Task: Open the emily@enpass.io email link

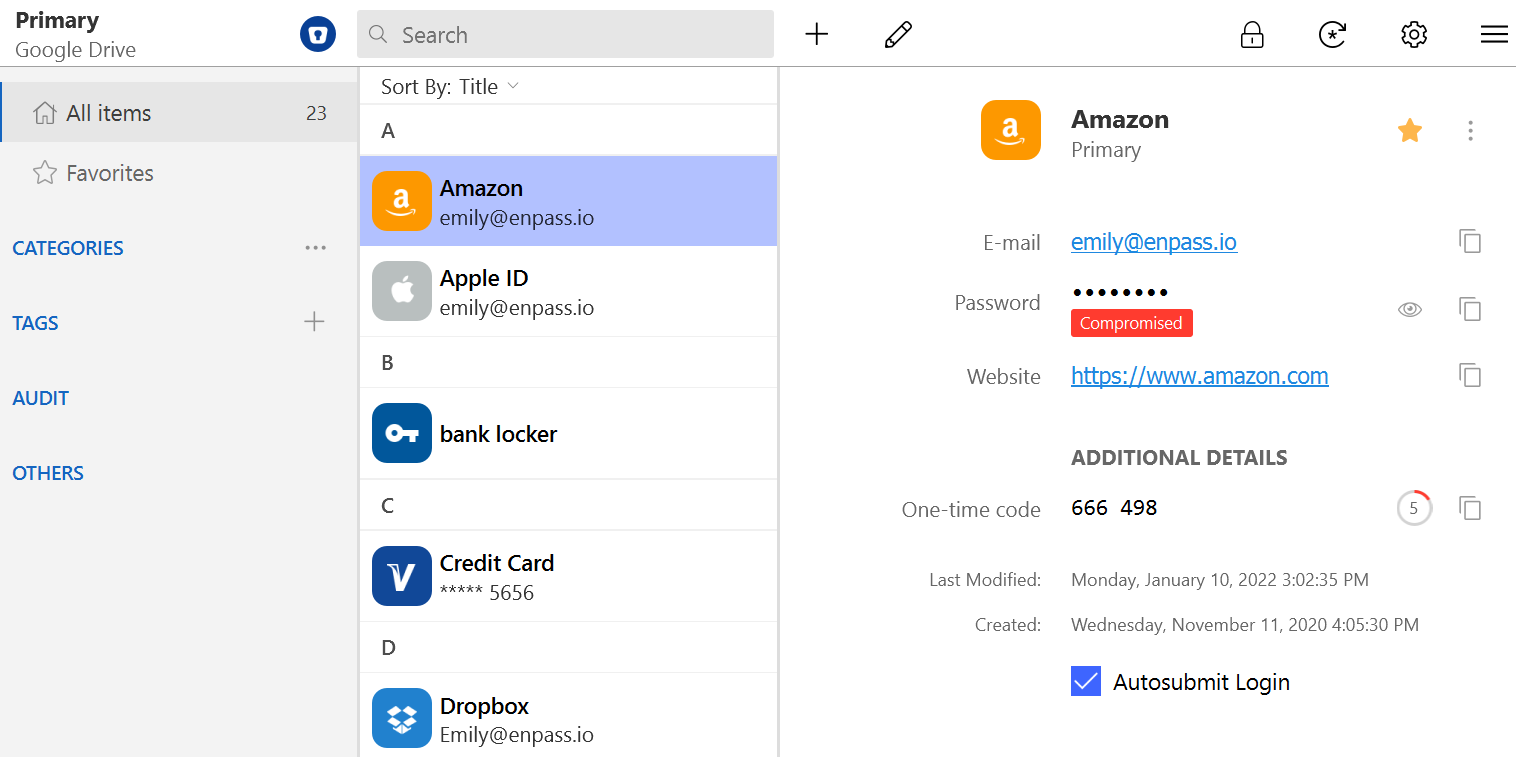Action: [1154, 242]
